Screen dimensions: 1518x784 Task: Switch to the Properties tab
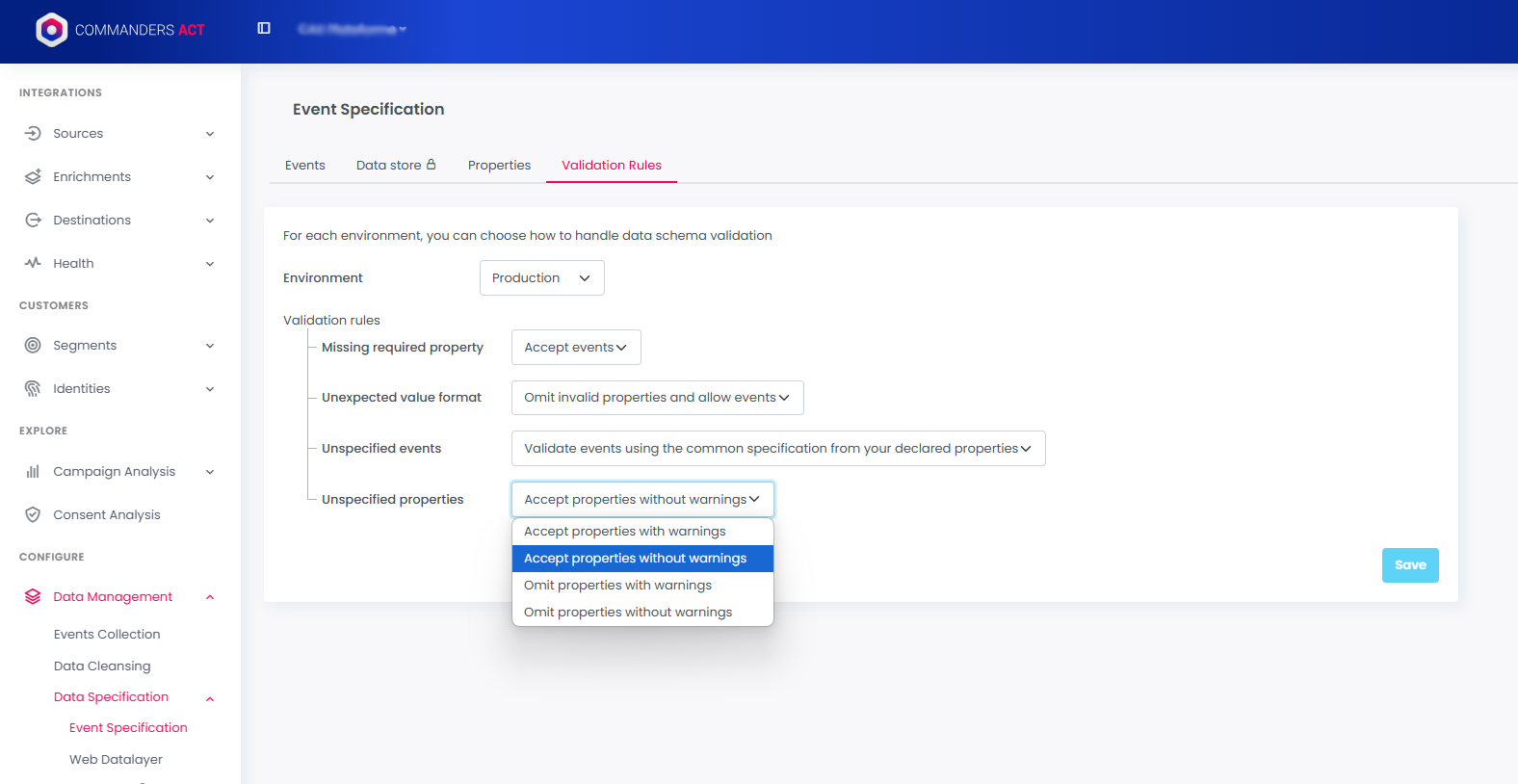click(x=499, y=166)
